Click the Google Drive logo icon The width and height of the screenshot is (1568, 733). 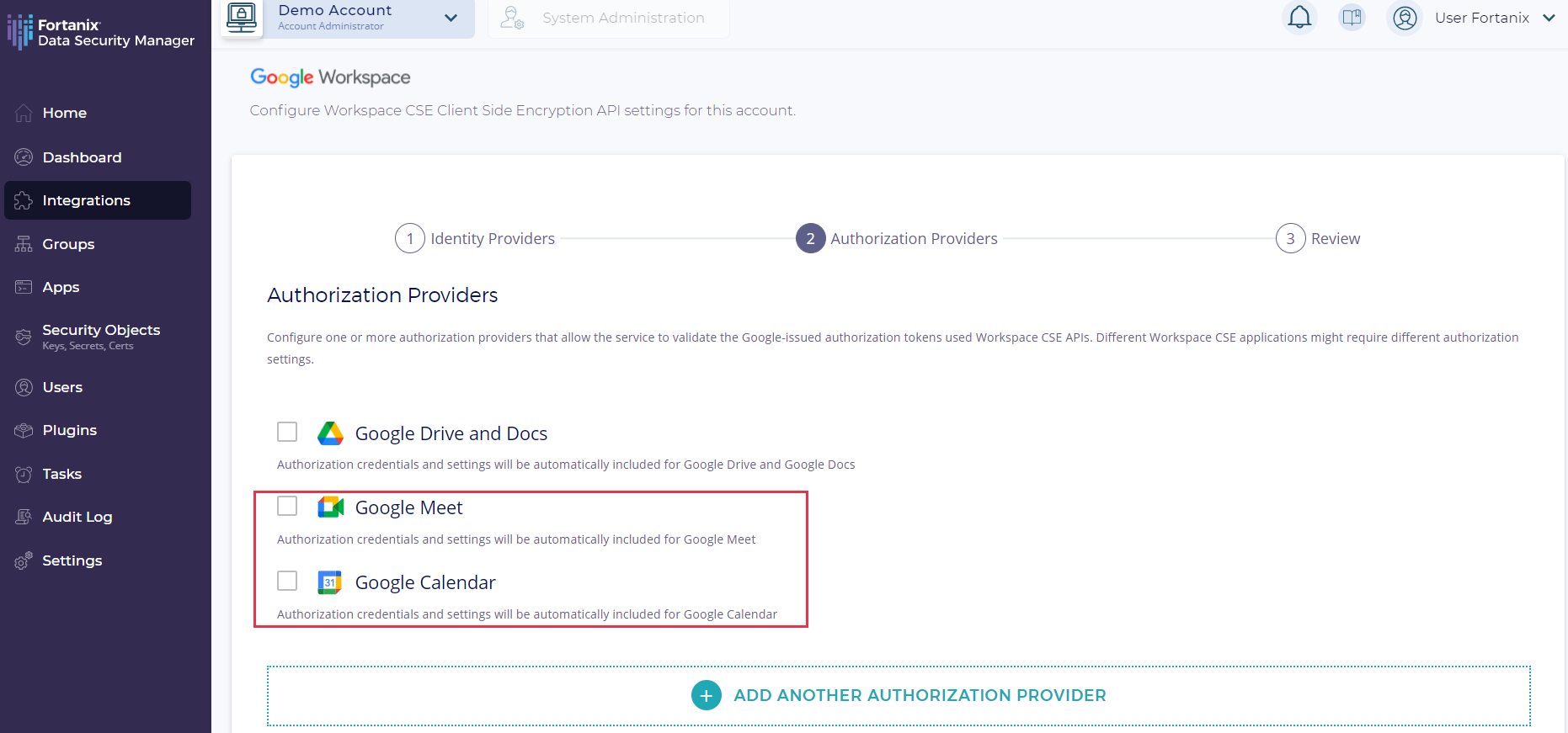point(330,433)
